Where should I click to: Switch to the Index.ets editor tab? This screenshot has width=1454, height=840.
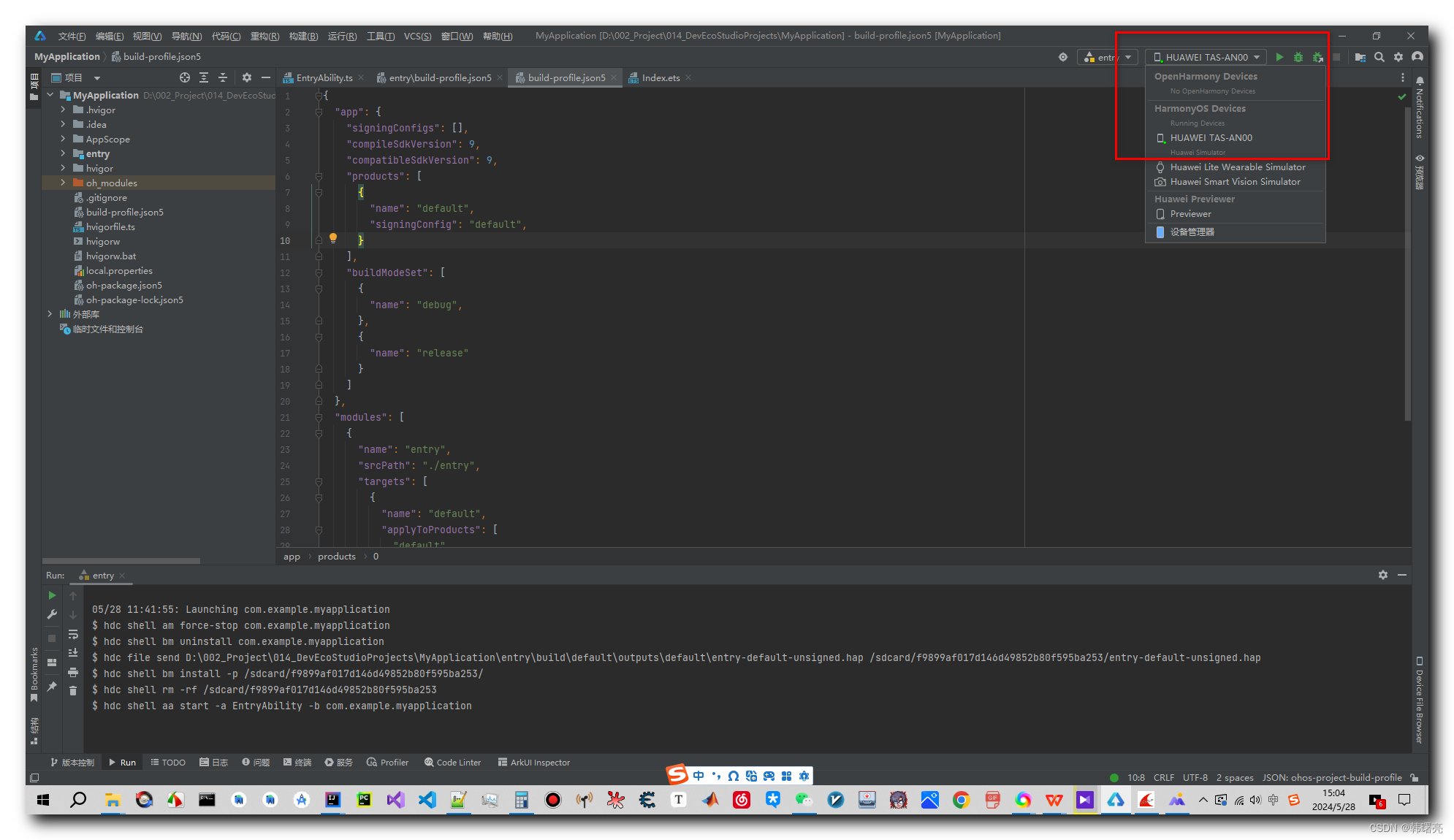[661, 77]
